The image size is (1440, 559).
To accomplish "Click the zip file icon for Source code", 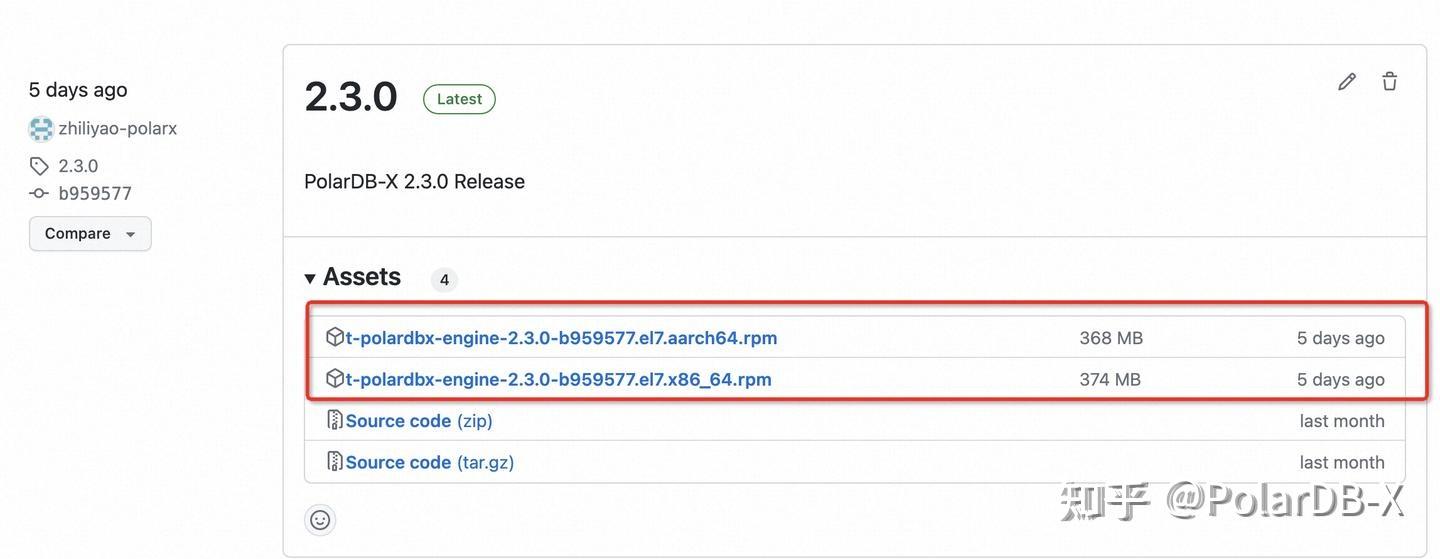I will [335, 421].
